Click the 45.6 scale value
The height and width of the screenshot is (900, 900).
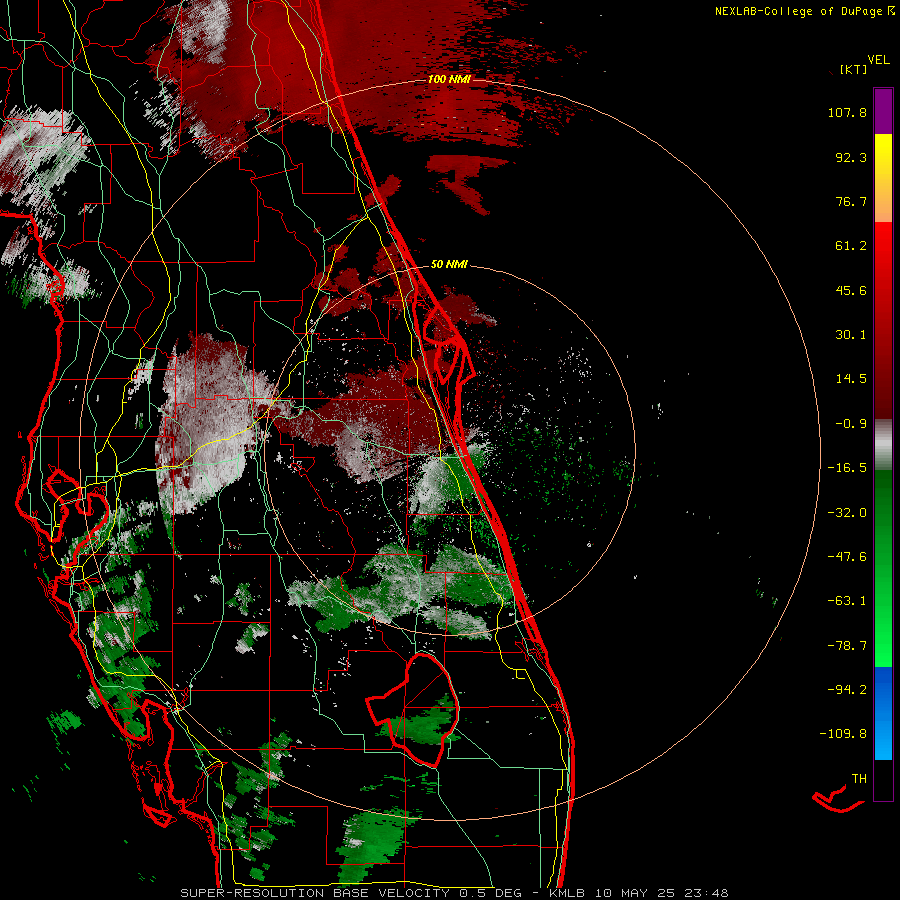(x=851, y=290)
